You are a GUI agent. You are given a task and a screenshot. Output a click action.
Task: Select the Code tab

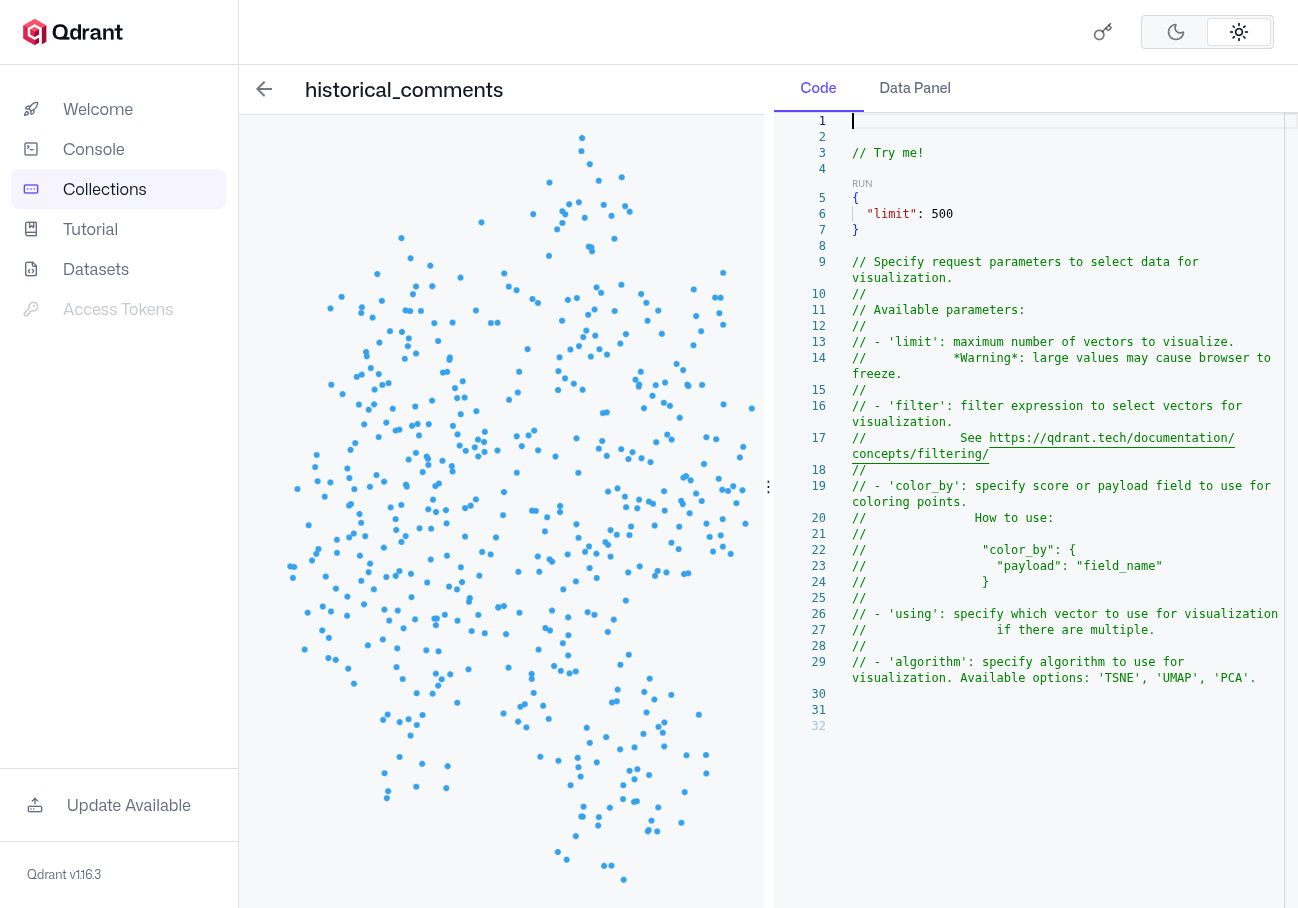point(818,88)
